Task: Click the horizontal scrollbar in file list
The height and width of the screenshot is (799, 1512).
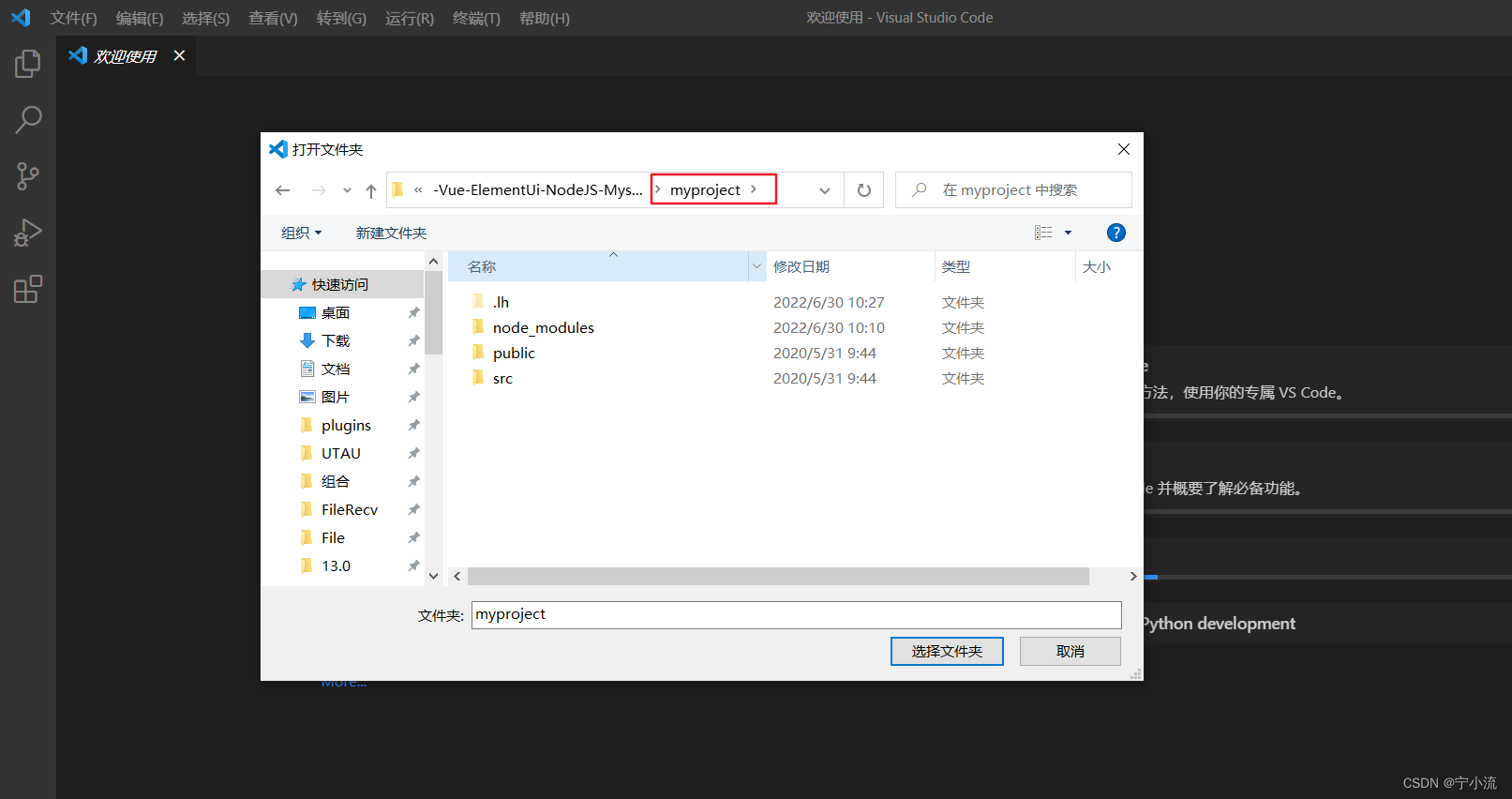Action: 778,576
